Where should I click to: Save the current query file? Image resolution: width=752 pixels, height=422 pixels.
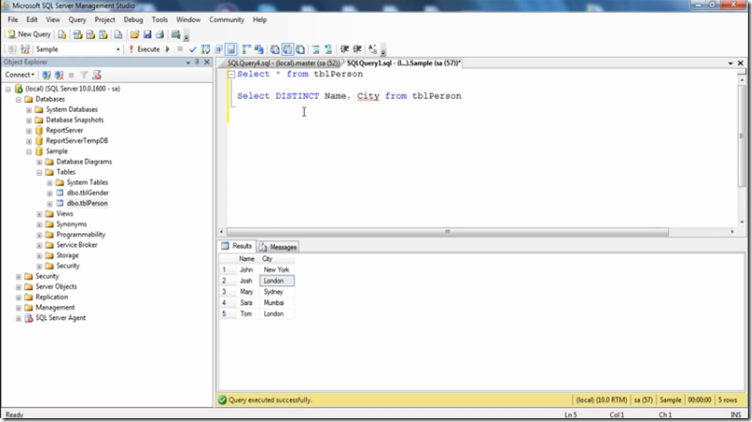point(147,35)
